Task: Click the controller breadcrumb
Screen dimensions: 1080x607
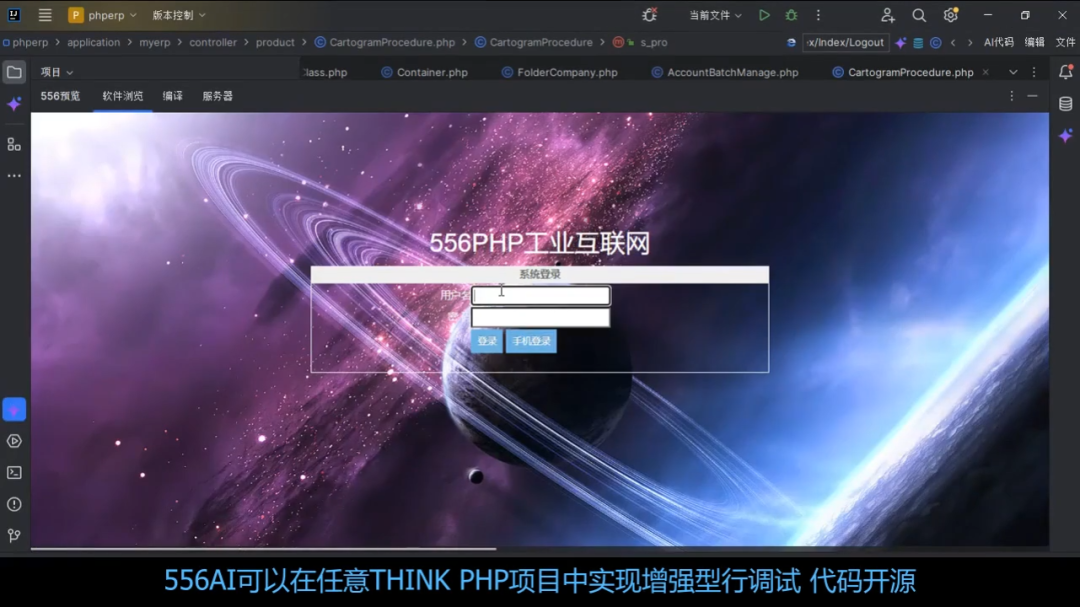Action: click(213, 42)
